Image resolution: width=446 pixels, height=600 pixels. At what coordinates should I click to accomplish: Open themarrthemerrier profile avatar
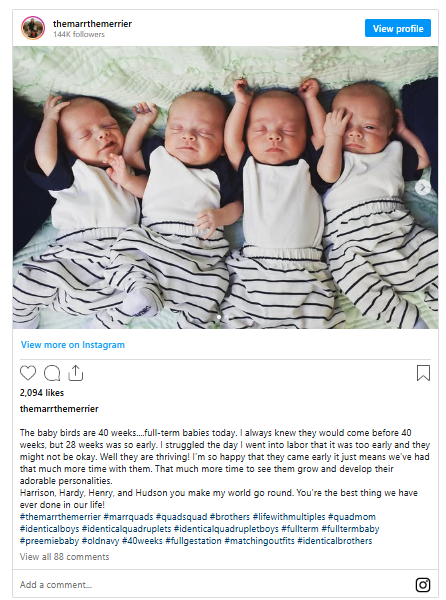(x=33, y=28)
